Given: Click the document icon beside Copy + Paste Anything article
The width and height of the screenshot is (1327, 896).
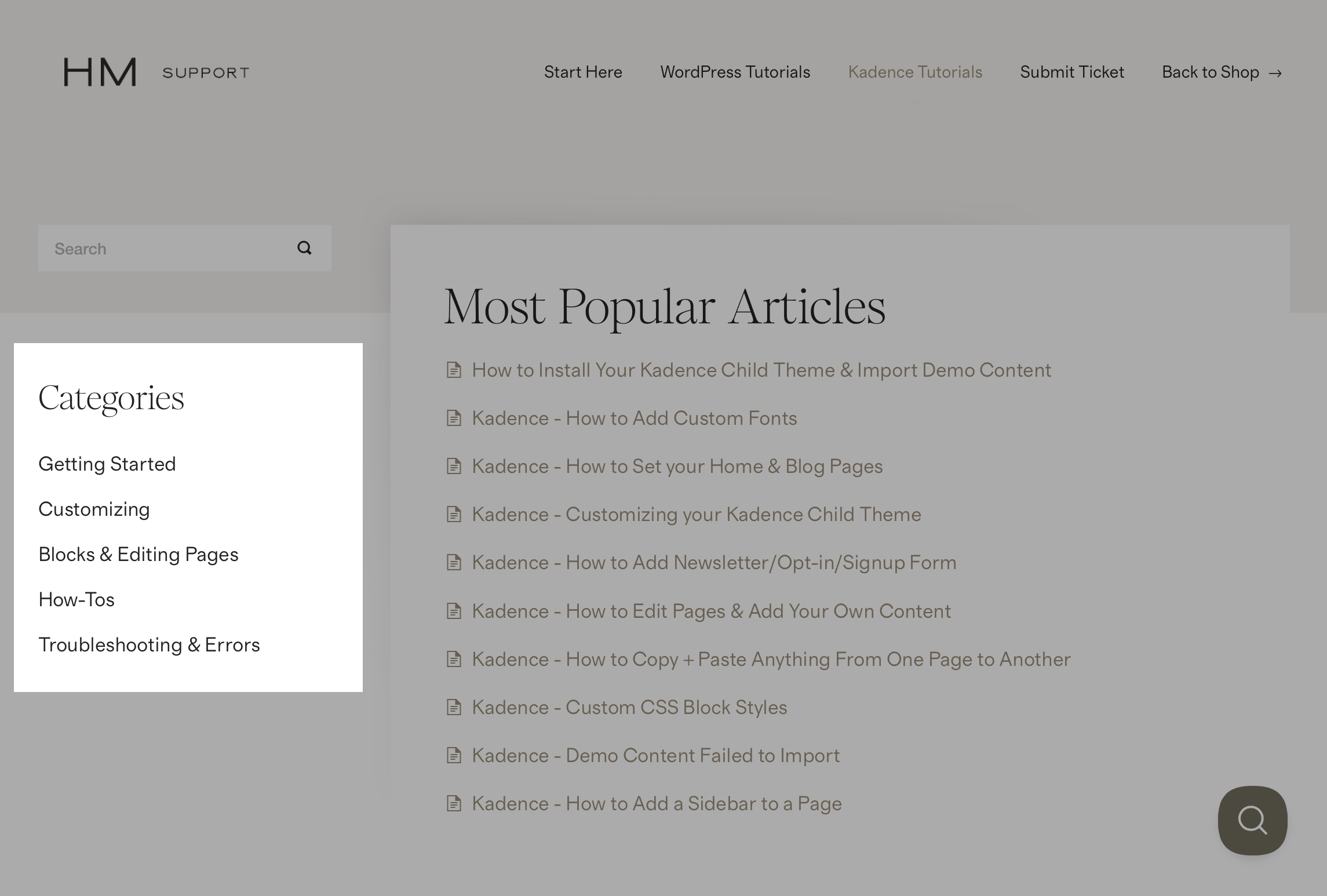Looking at the screenshot, I should 454,659.
